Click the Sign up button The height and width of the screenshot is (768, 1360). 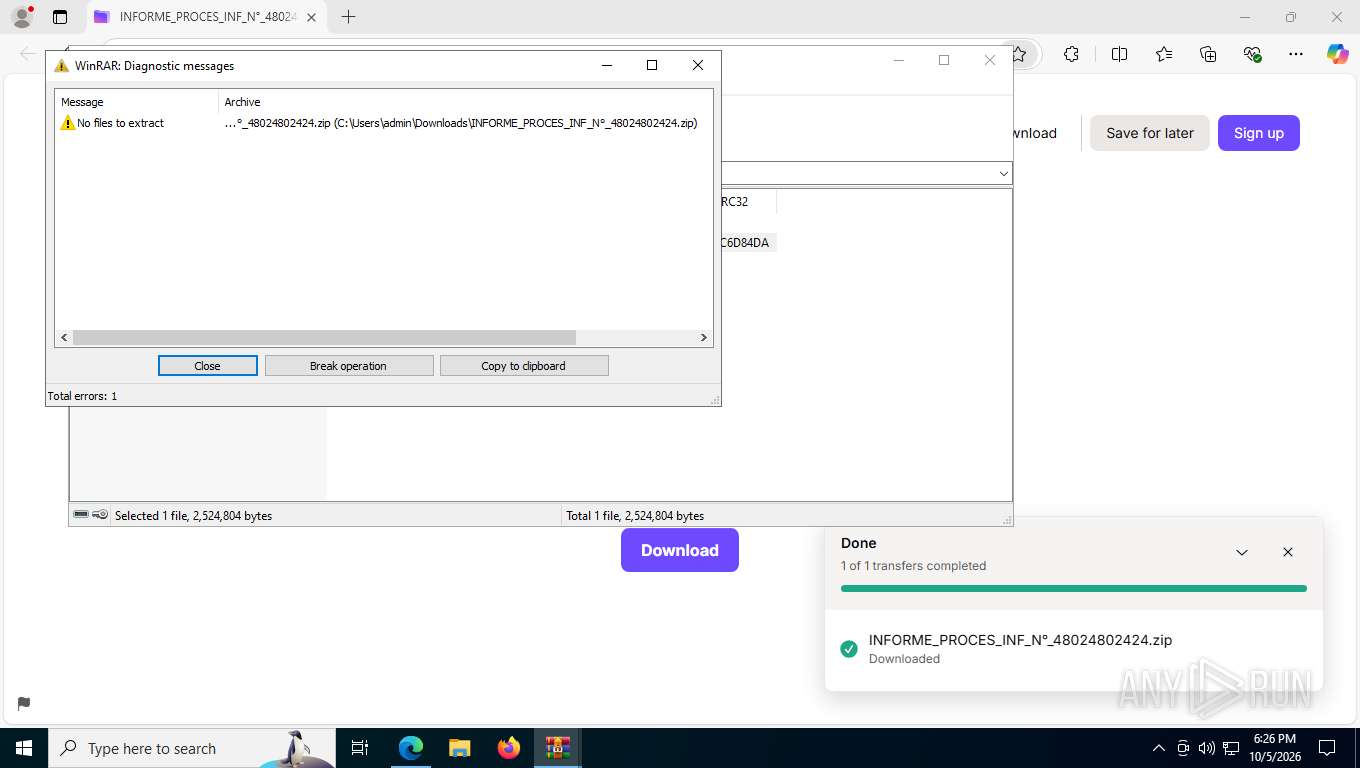click(x=1258, y=133)
